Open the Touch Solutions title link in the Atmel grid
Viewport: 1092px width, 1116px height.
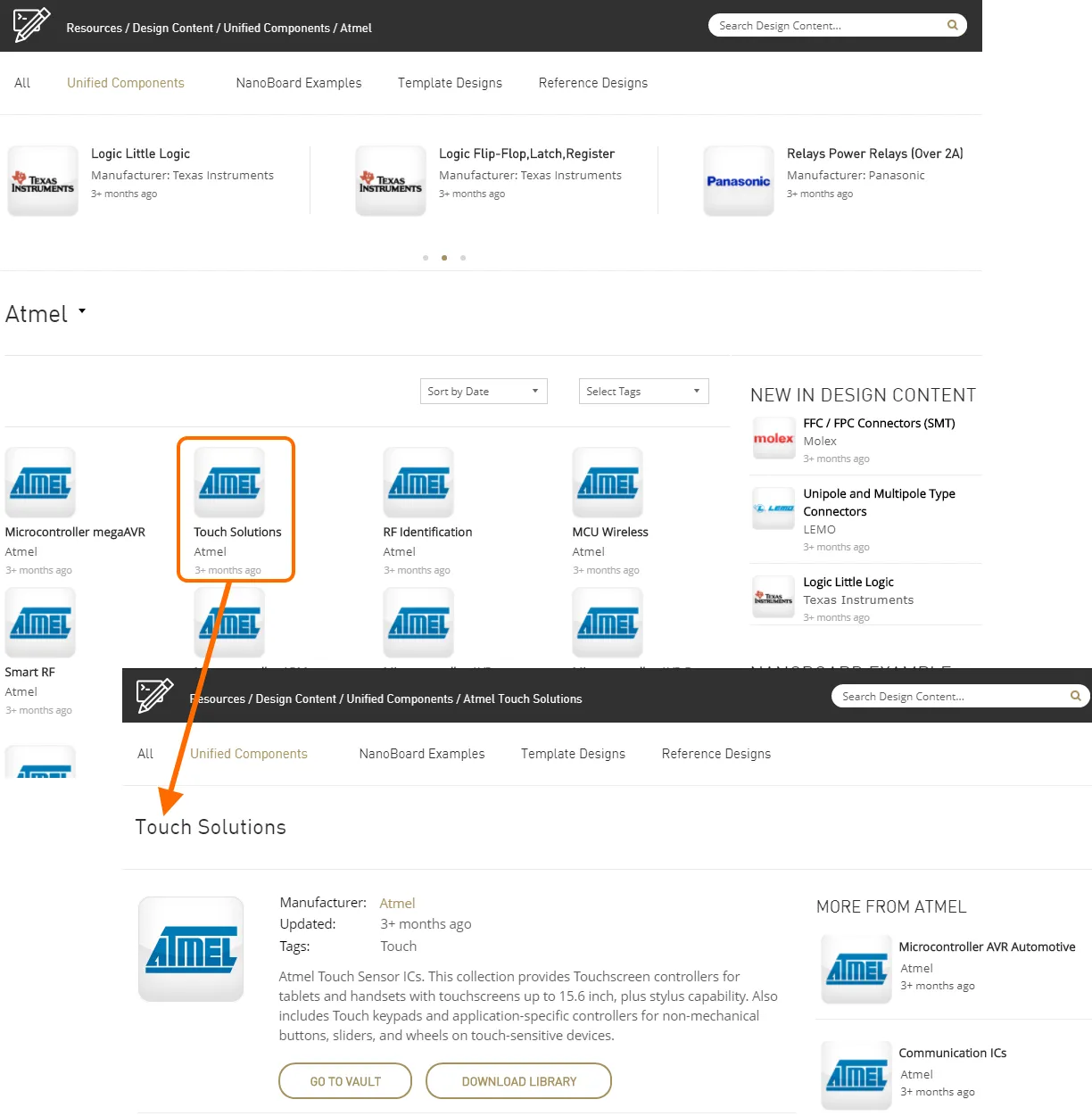pyautogui.click(x=237, y=533)
